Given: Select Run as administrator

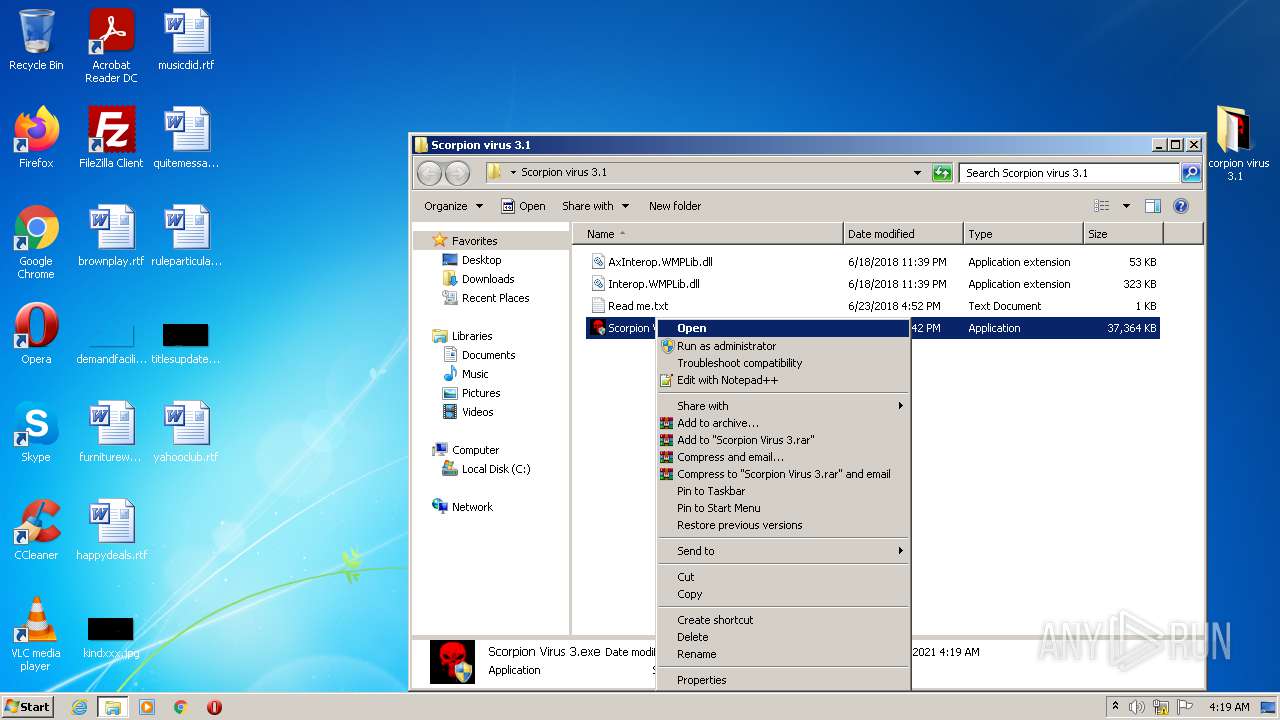Looking at the screenshot, I should click(783, 346).
